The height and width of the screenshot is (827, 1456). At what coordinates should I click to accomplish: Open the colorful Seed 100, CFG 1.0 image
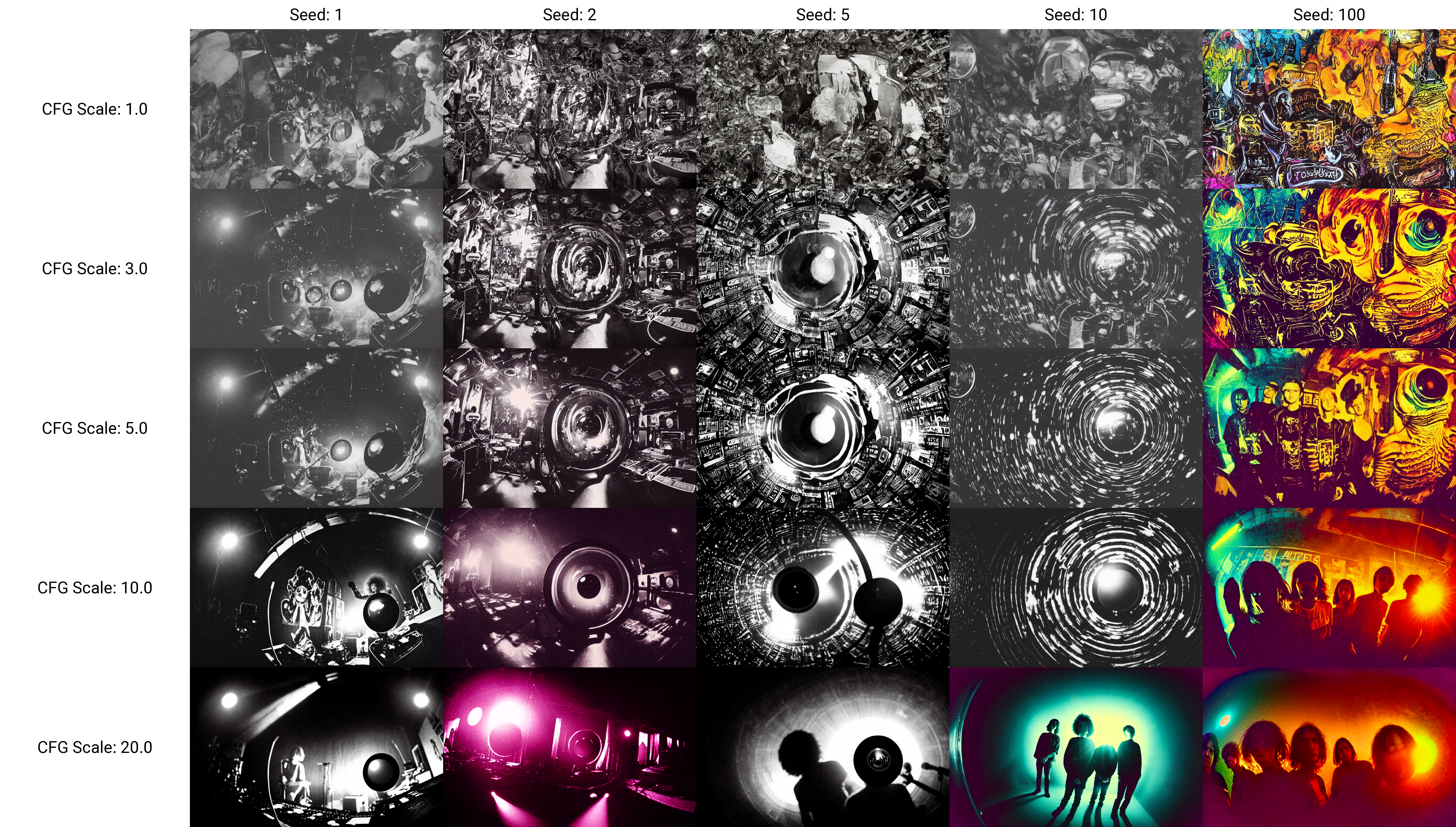click(x=1328, y=109)
